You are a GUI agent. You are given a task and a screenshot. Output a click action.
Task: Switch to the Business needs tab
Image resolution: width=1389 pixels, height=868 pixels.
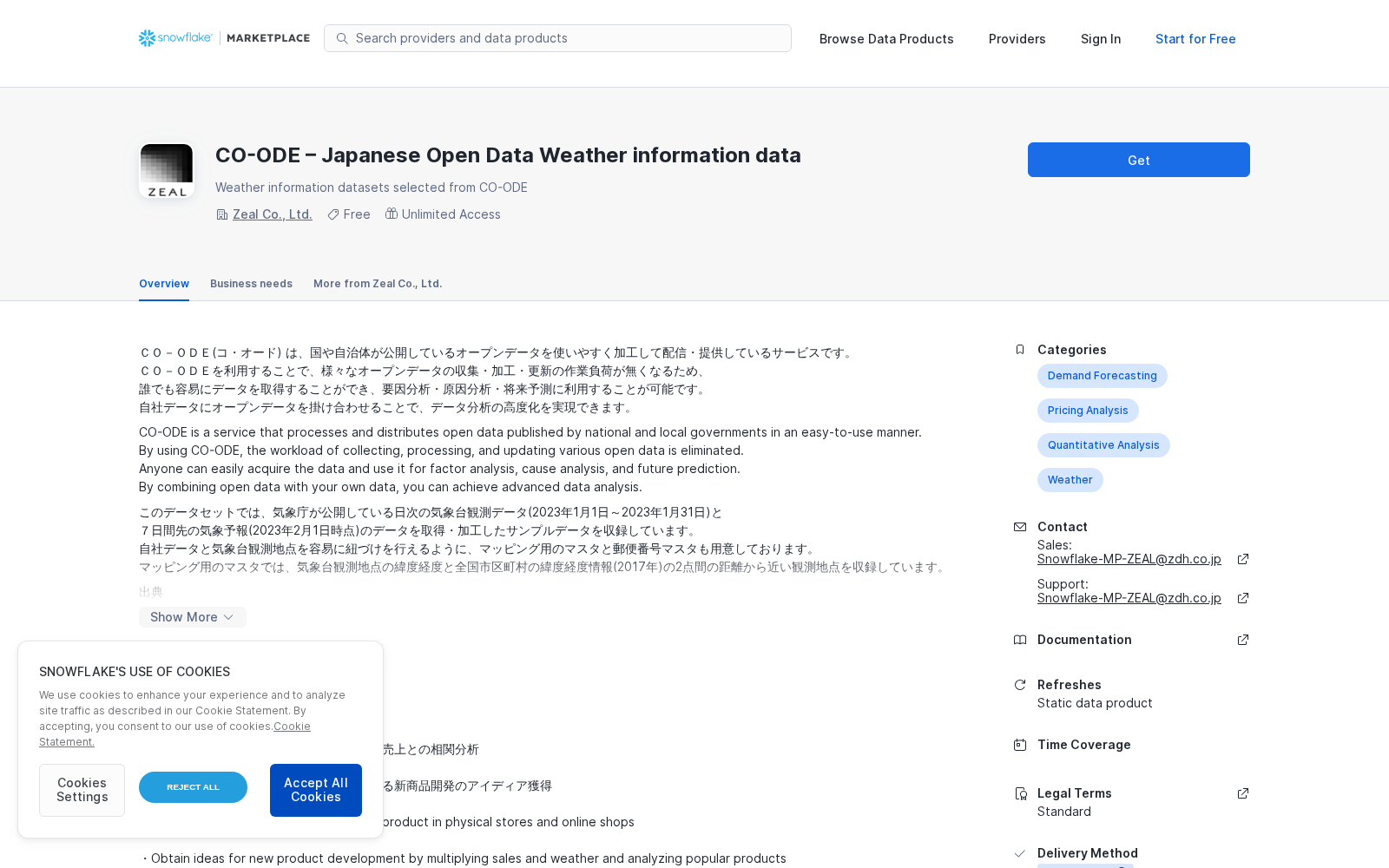[x=251, y=284]
